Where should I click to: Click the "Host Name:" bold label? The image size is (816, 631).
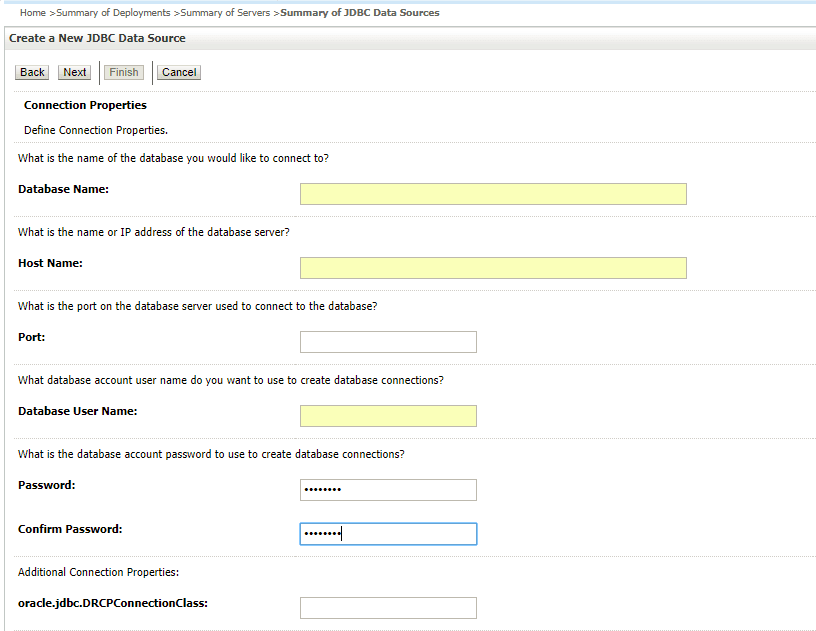pyautogui.click(x=50, y=263)
